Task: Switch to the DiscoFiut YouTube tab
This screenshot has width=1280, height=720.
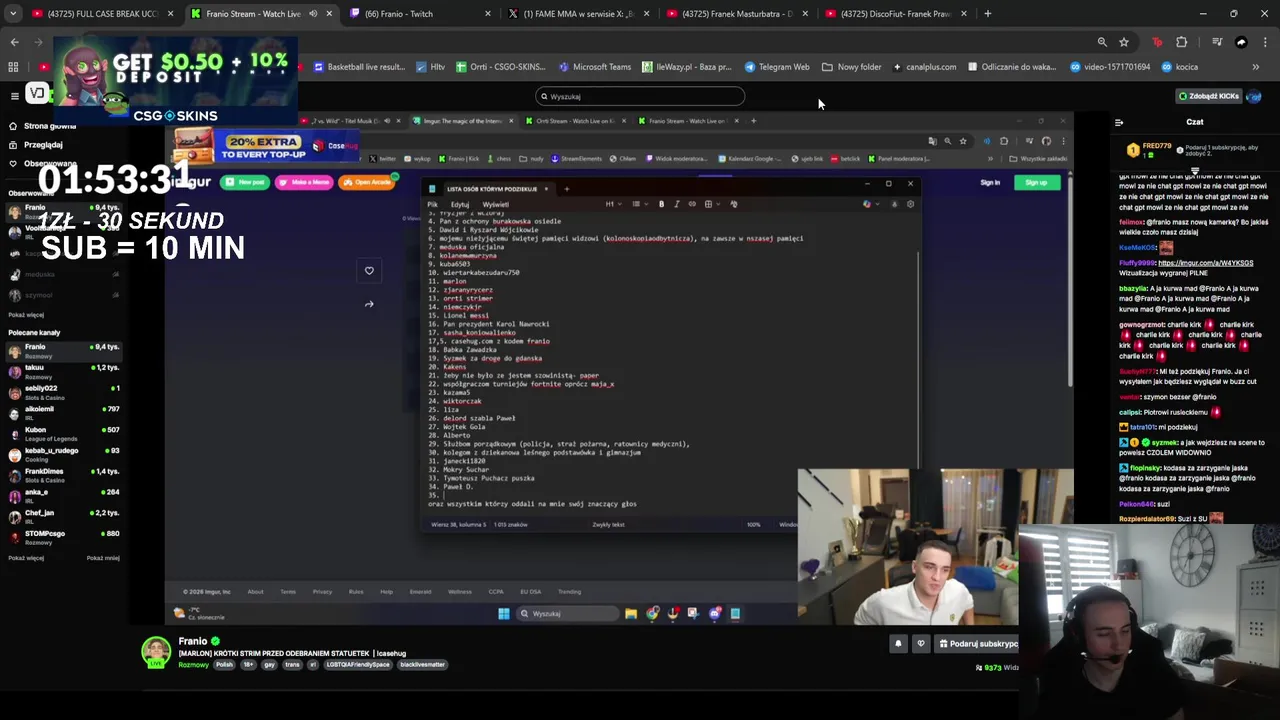Action: point(895,14)
